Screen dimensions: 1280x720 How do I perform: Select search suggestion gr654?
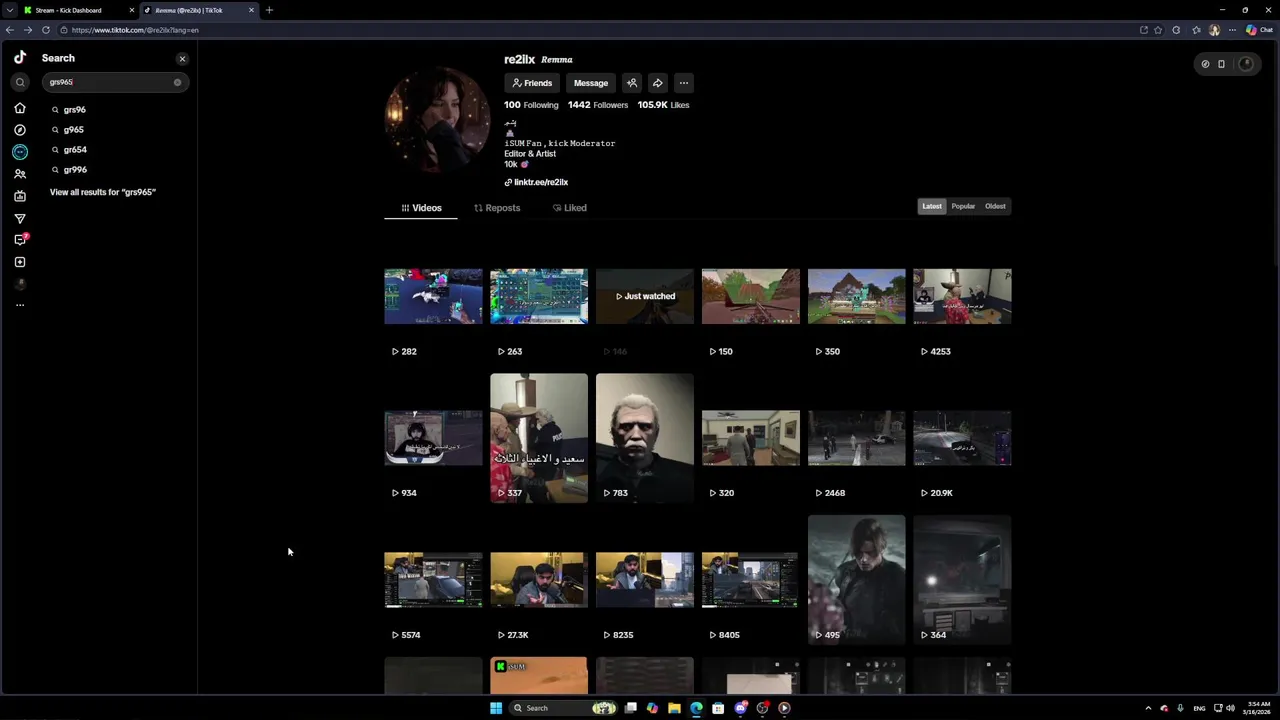pos(75,150)
